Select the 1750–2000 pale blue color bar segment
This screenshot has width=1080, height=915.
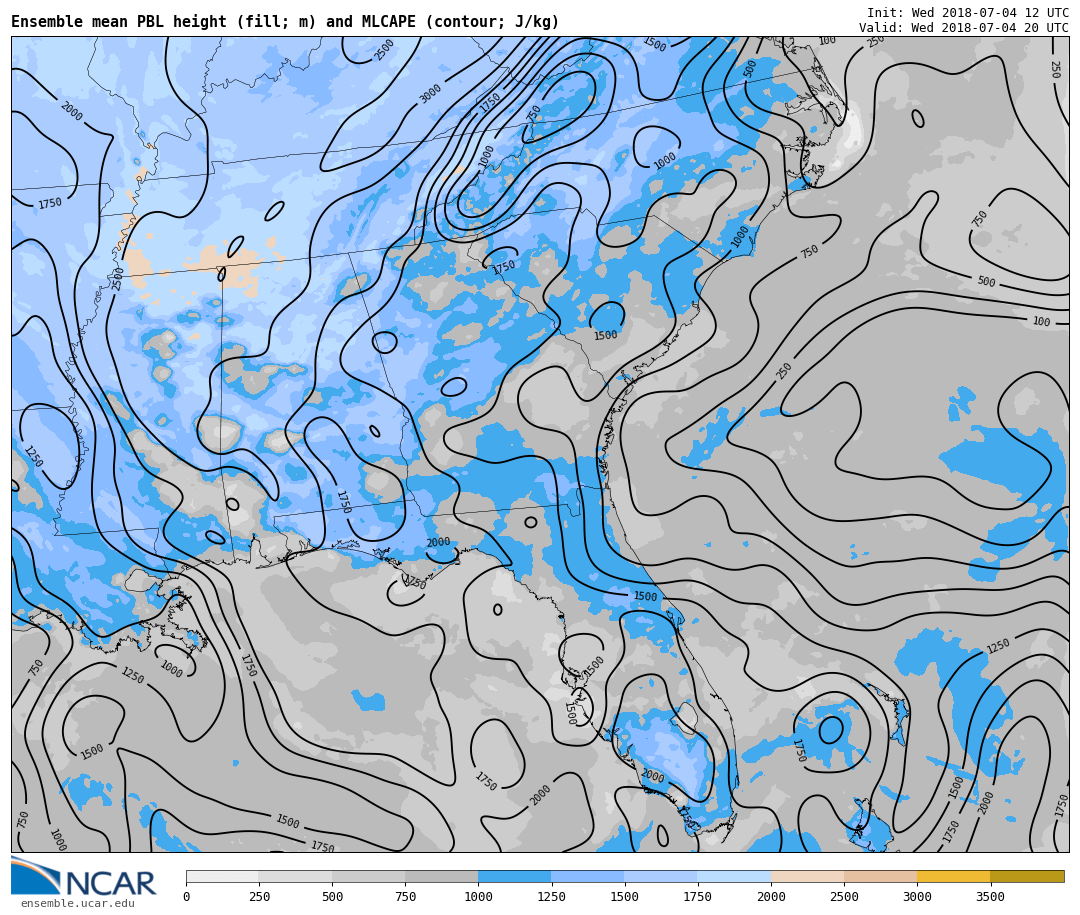(734, 876)
